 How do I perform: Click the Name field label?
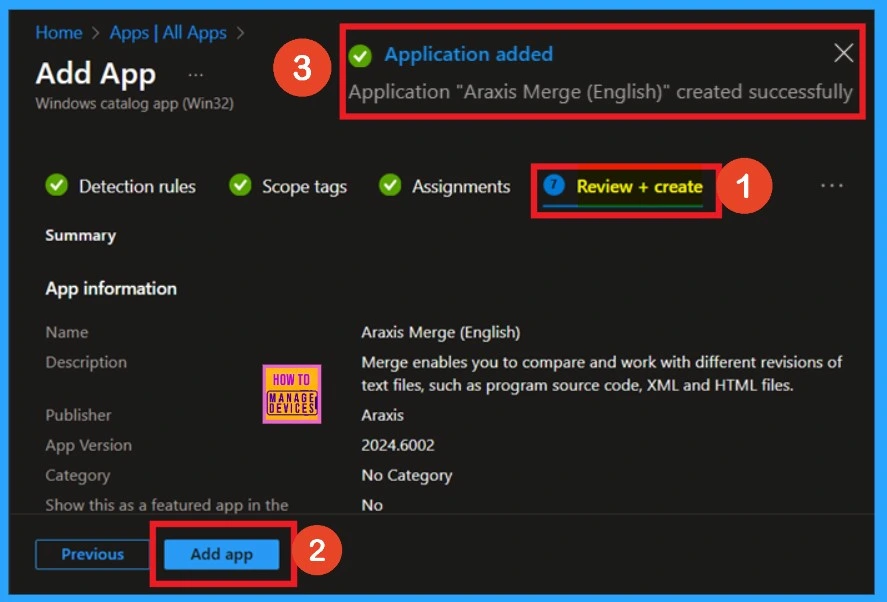(67, 332)
